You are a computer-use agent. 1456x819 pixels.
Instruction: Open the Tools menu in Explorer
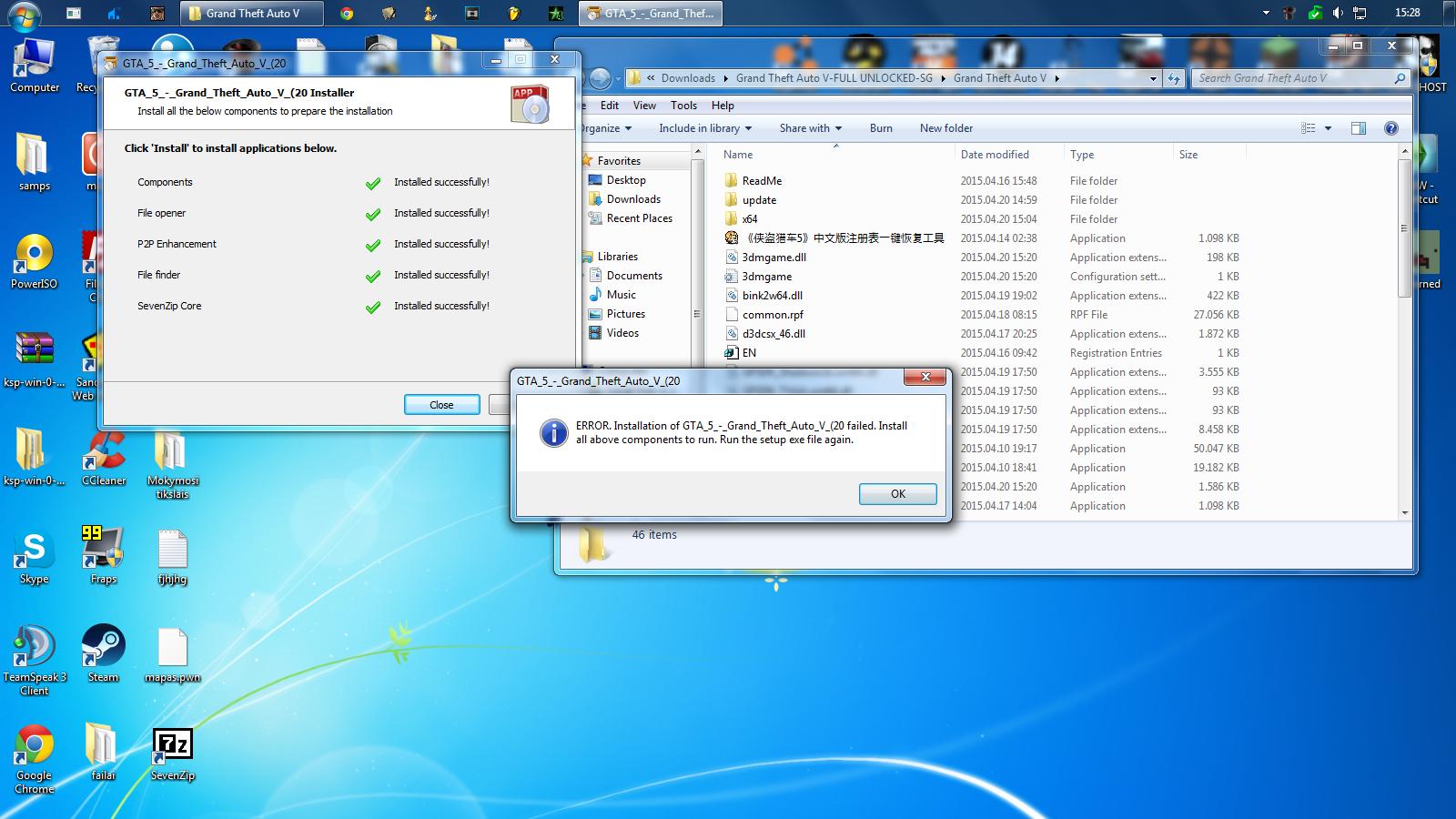683,106
